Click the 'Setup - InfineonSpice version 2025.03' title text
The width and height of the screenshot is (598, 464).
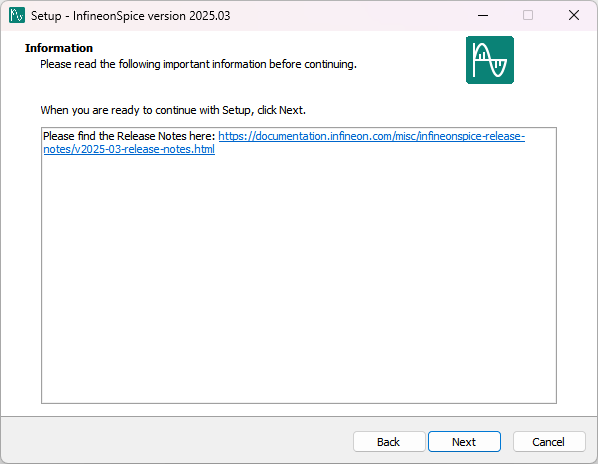pos(130,16)
